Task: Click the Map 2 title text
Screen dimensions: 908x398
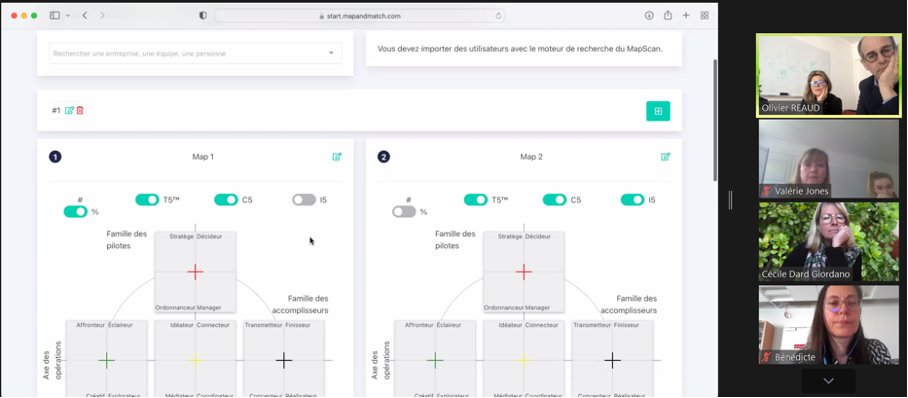Action: 532,157
